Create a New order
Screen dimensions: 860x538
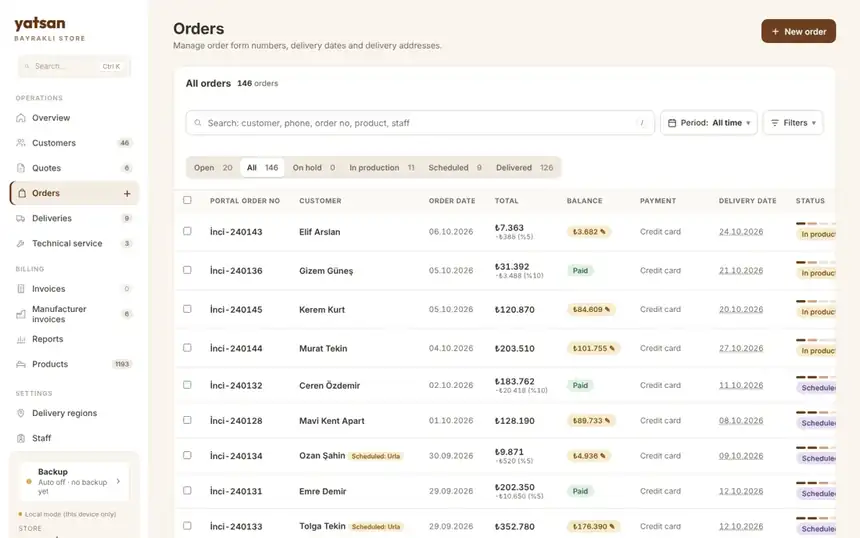pos(798,32)
